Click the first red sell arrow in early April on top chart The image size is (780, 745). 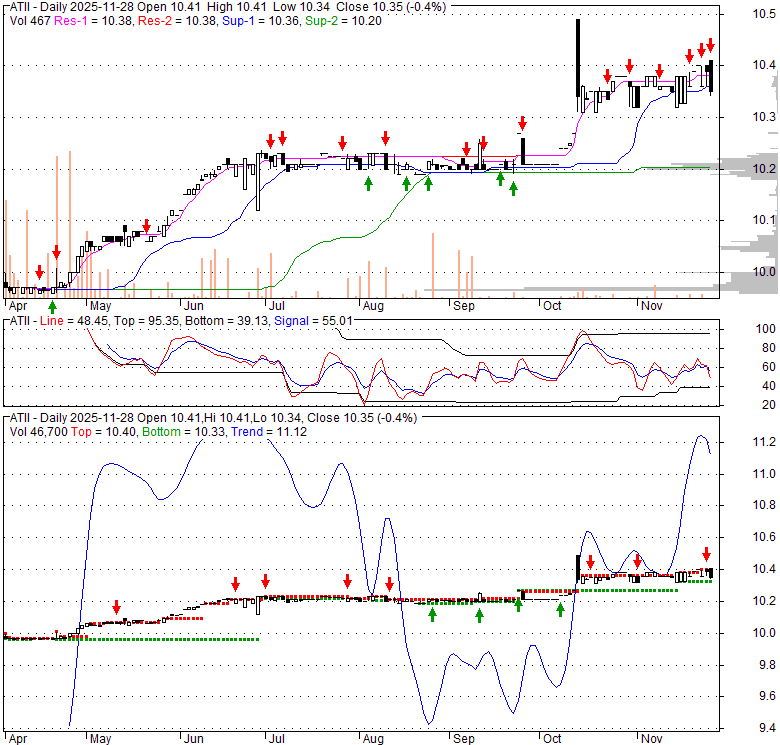point(39,272)
